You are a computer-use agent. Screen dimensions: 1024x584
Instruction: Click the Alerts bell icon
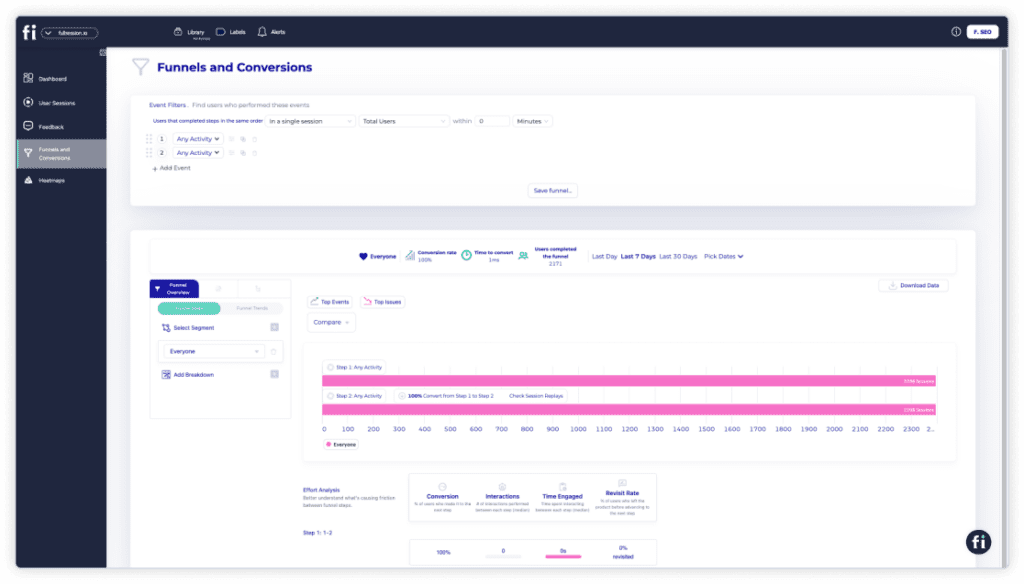click(x=262, y=32)
